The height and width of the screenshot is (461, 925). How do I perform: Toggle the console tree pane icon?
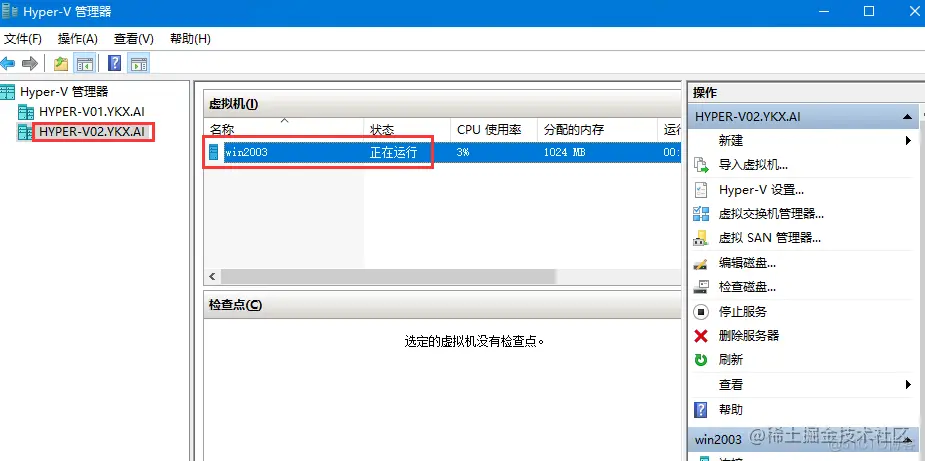point(84,64)
